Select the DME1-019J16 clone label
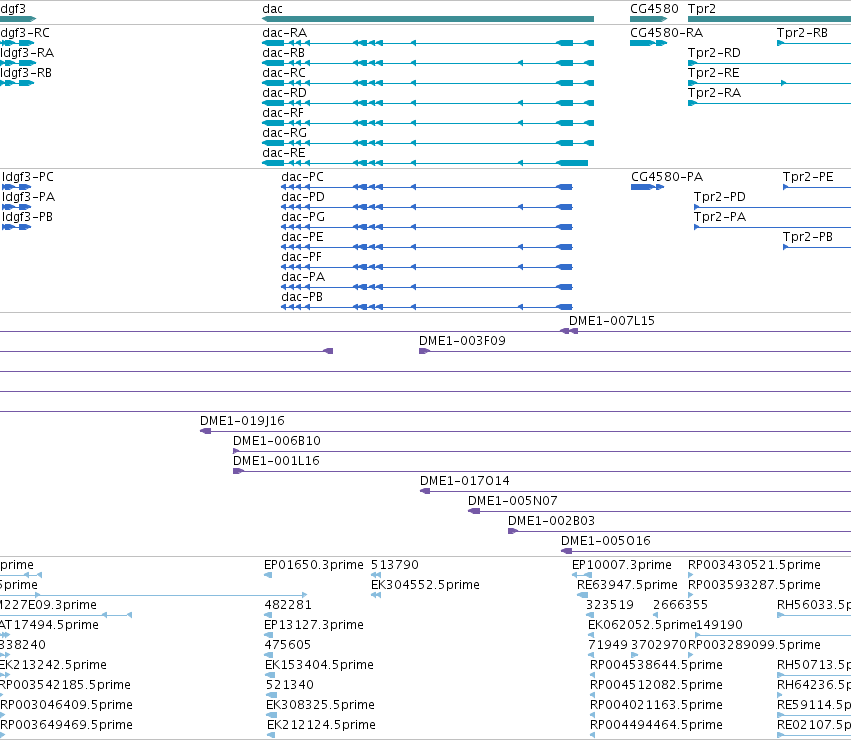 coord(242,421)
